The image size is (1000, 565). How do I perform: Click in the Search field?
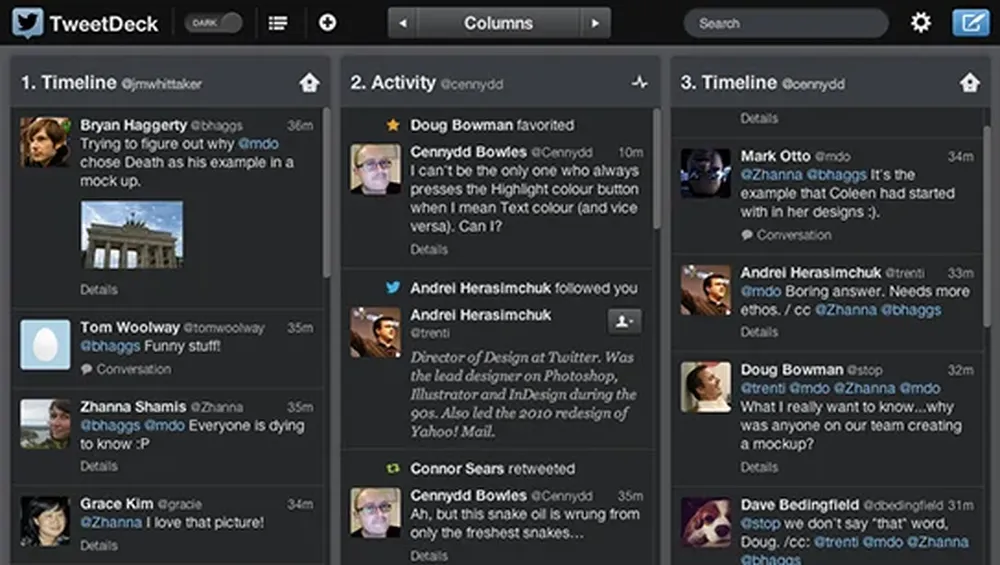coord(785,23)
